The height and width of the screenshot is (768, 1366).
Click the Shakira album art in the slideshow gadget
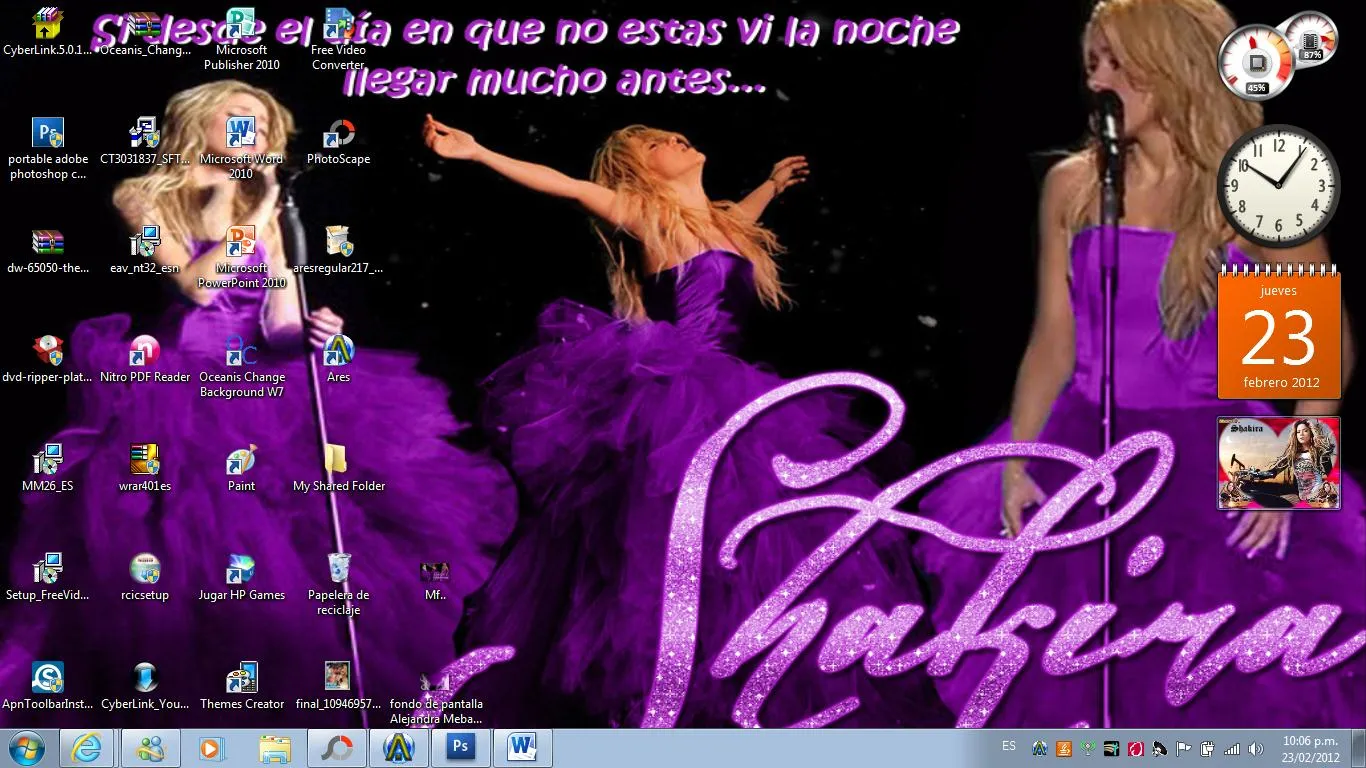click(x=1278, y=463)
